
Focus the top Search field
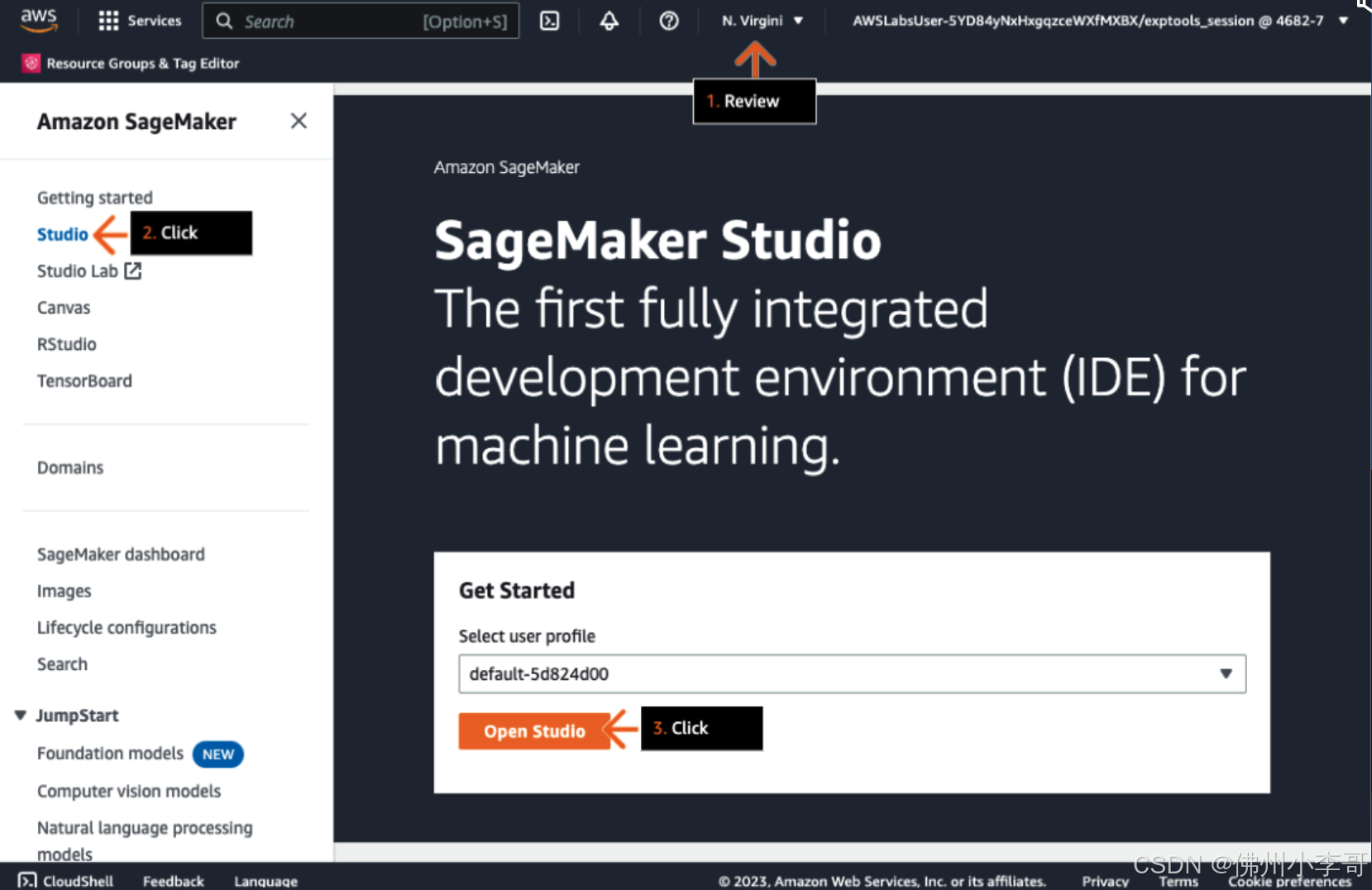(x=361, y=21)
